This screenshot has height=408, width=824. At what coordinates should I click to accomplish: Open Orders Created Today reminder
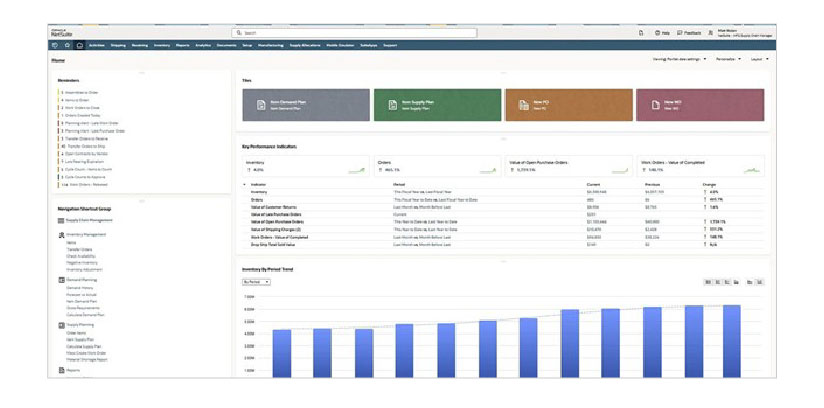click(81, 115)
